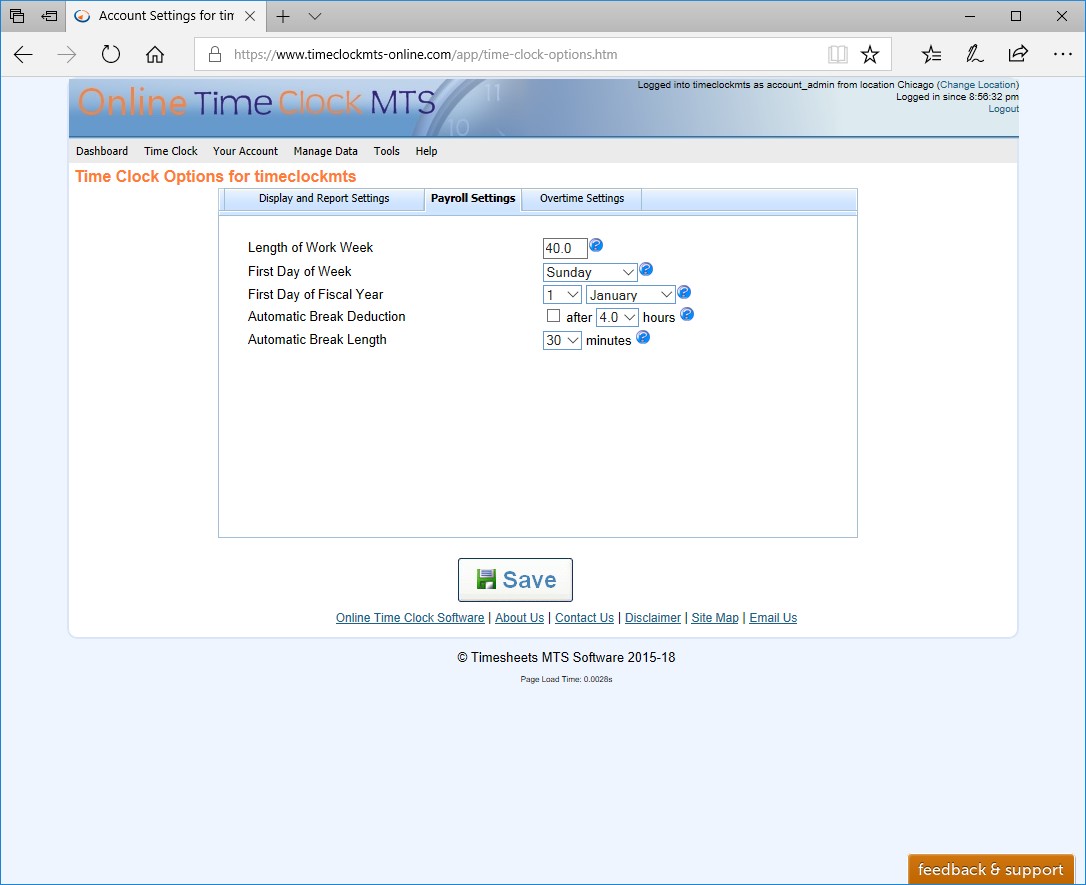Click the Email Us link

tap(773, 618)
